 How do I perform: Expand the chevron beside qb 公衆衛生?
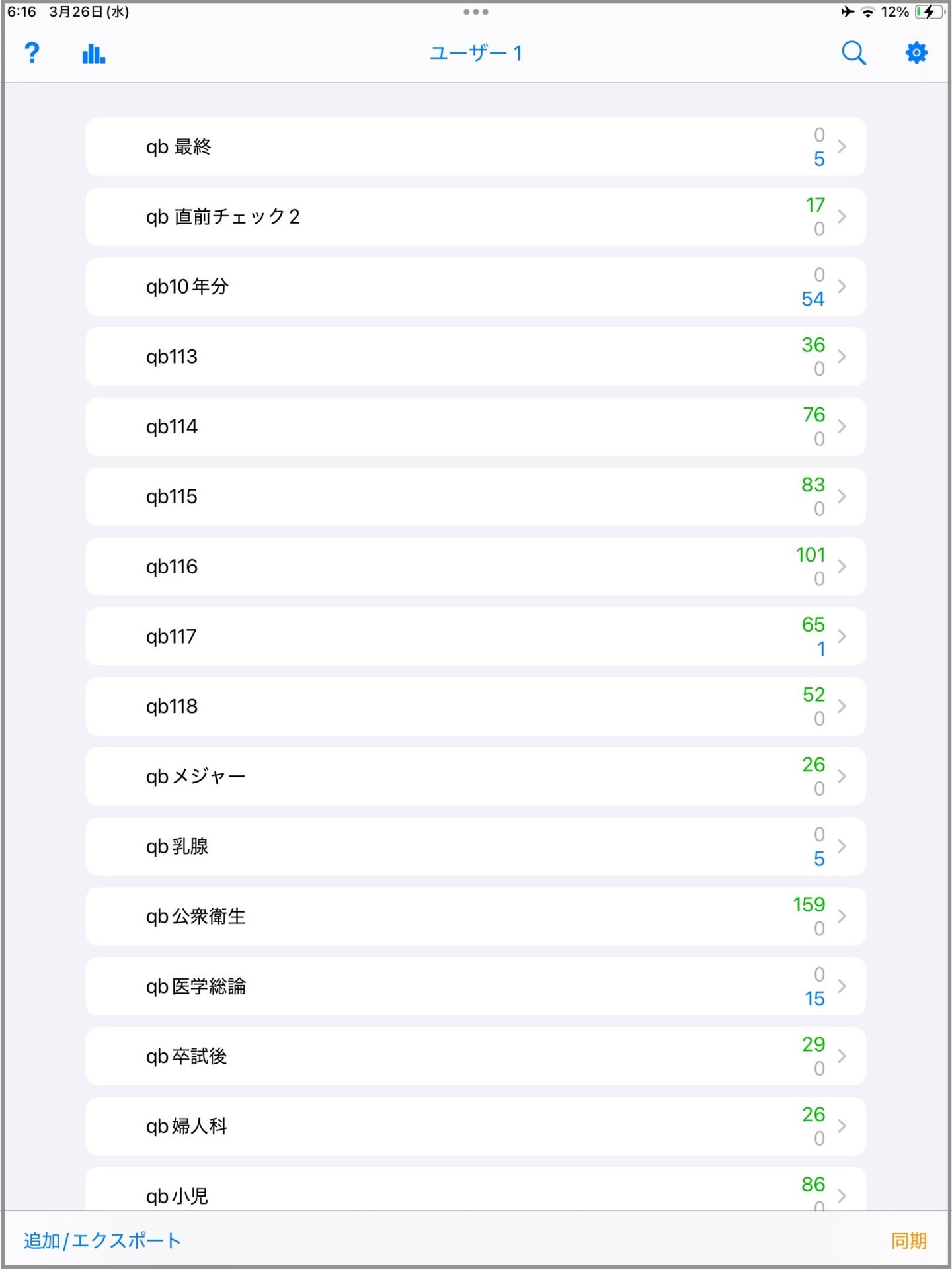pos(842,916)
